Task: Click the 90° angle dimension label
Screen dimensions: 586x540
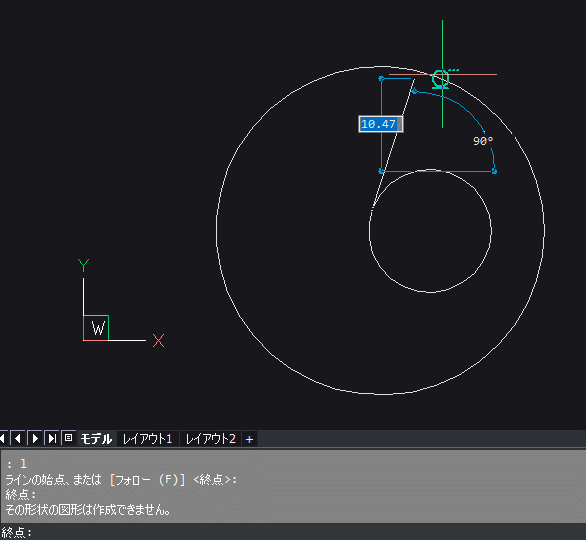Action: (x=483, y=141)
